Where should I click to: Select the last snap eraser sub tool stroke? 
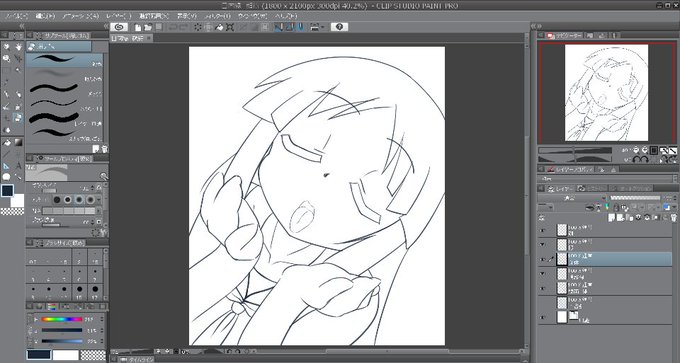(64, 134)
